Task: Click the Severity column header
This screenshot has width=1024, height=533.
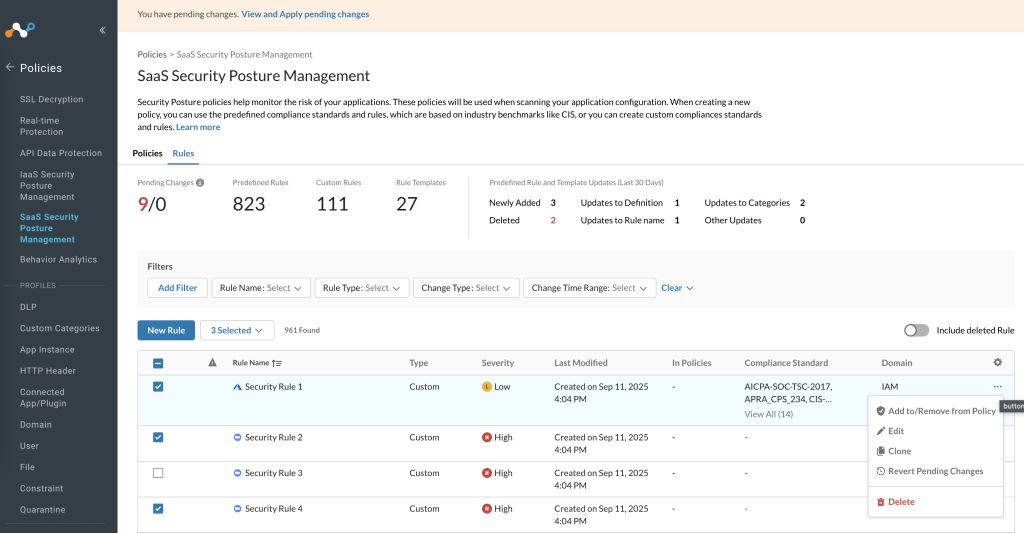Action: [498, 363]
